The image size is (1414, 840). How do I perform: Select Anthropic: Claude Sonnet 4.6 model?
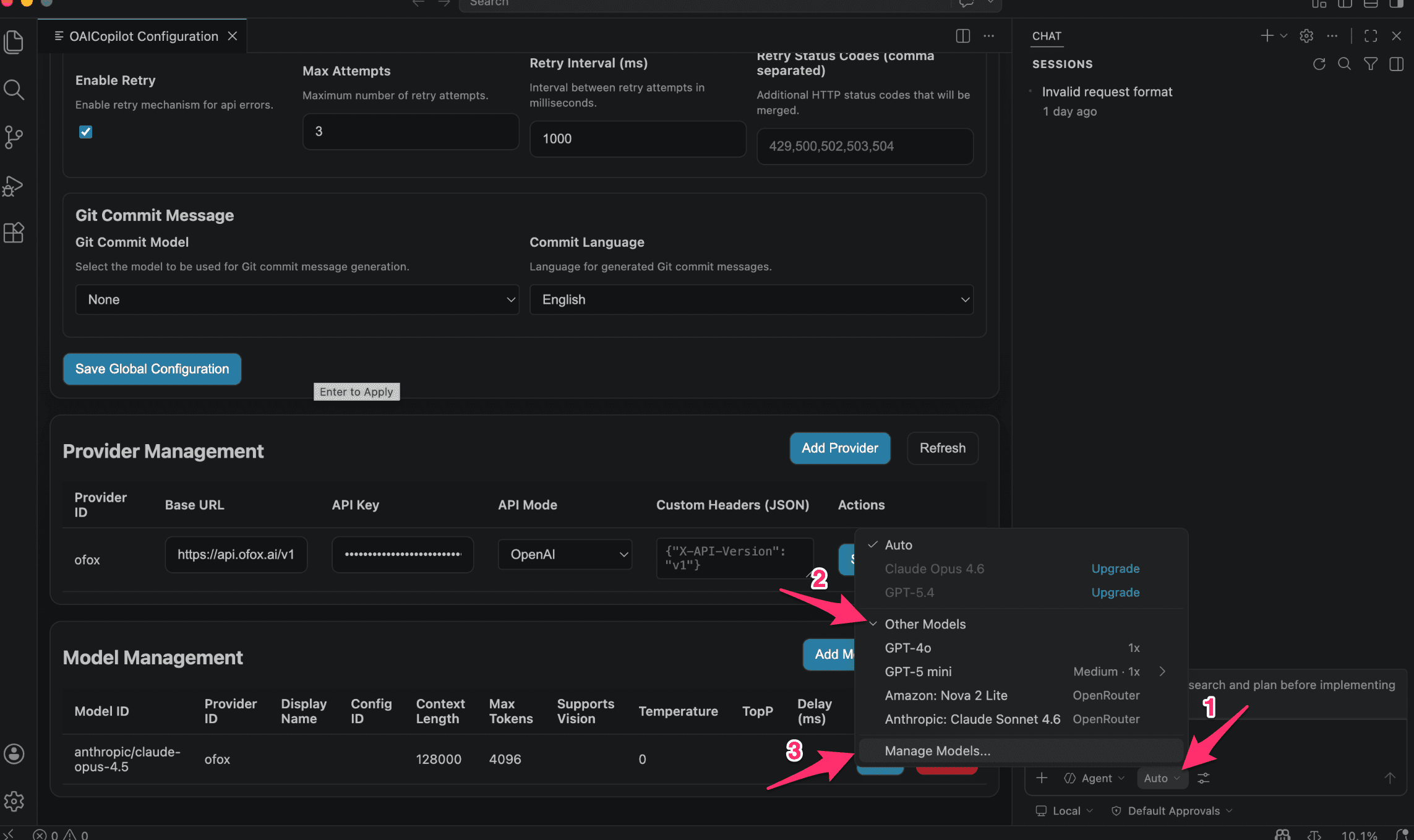pos(972,719)
